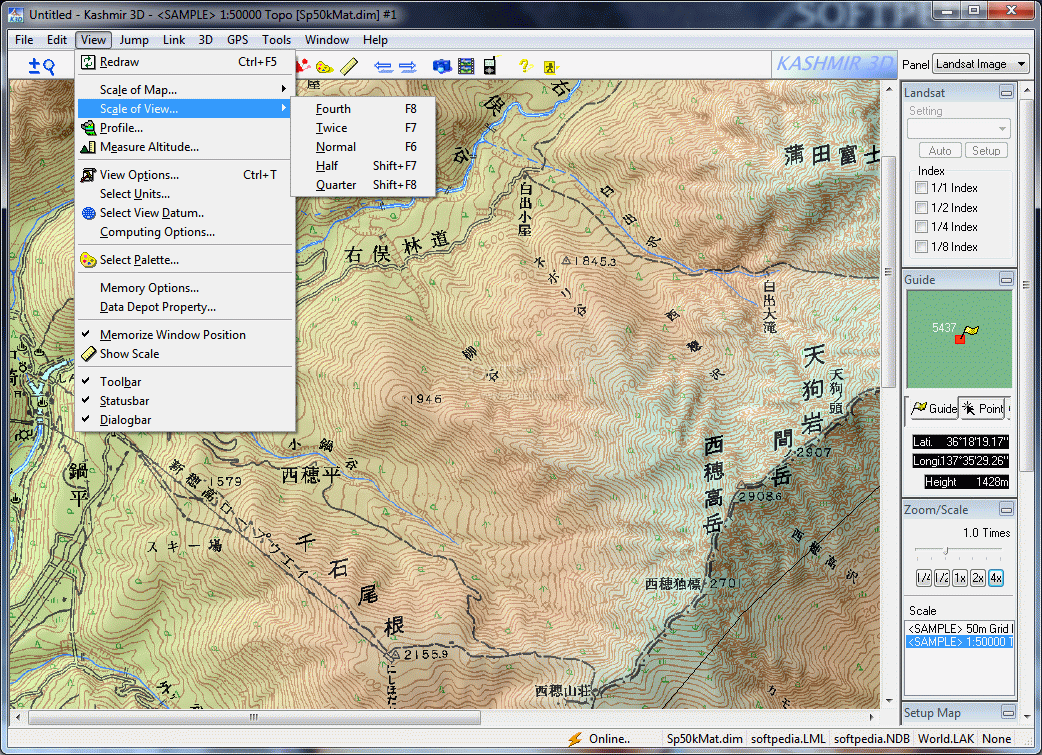The height and width of the screenshot is (755, 1042).
Task: Click the palette icon beside Select Palette
Action: click(88, 260)
